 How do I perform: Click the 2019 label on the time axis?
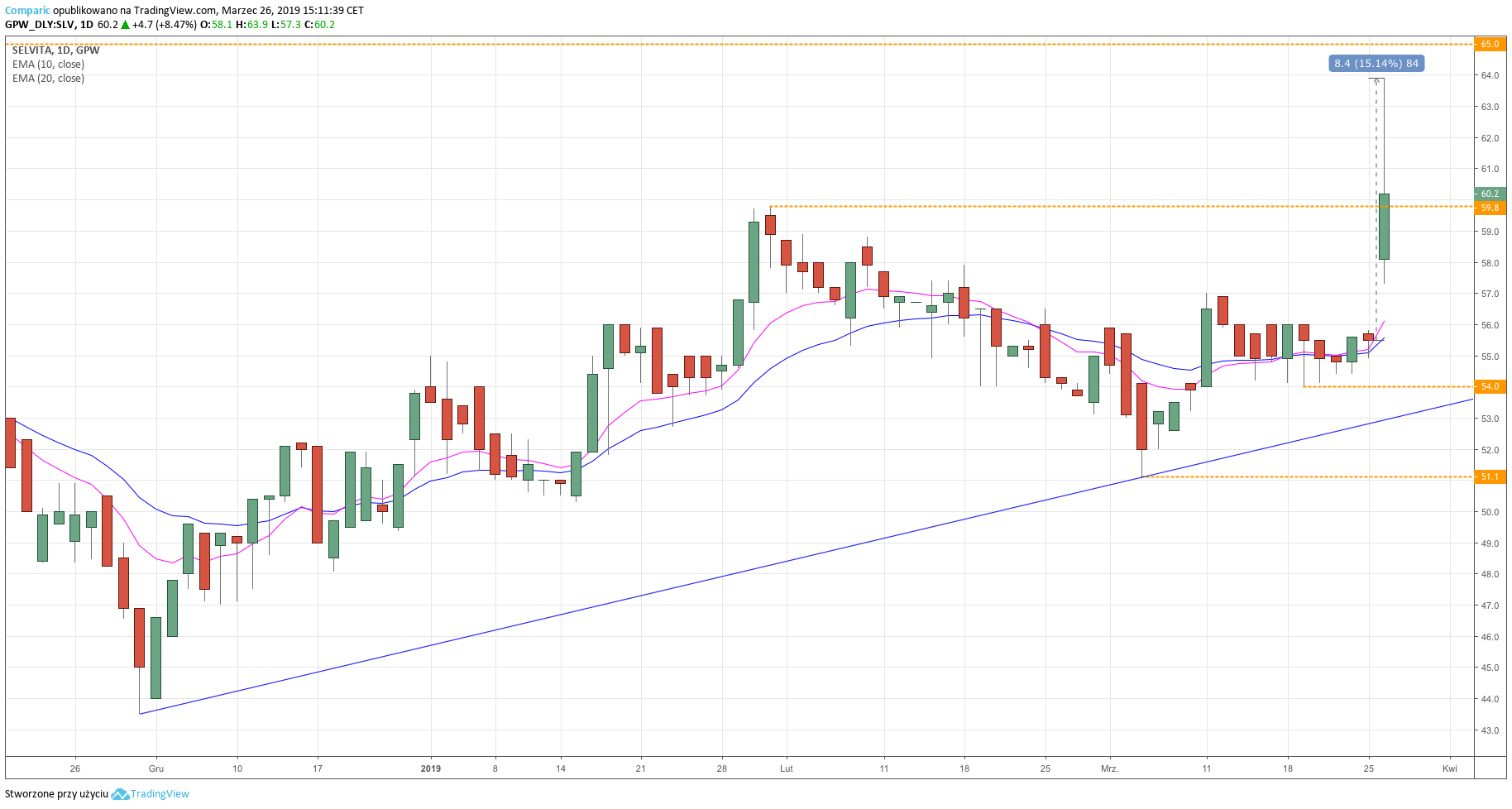coord(430,768)
